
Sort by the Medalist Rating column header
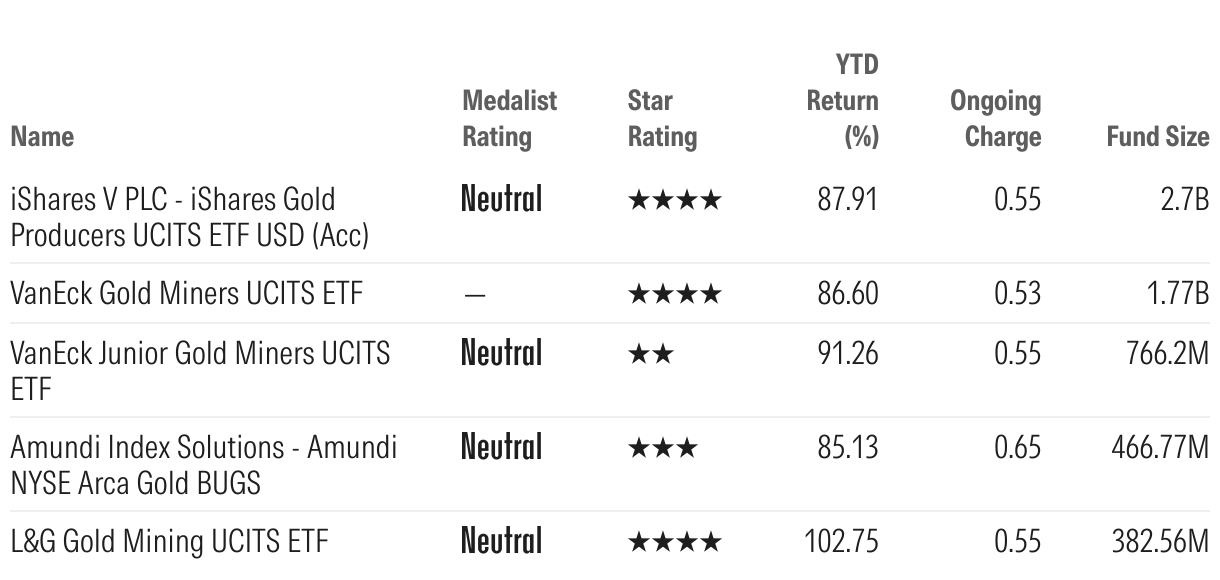(x=509, y=118)
